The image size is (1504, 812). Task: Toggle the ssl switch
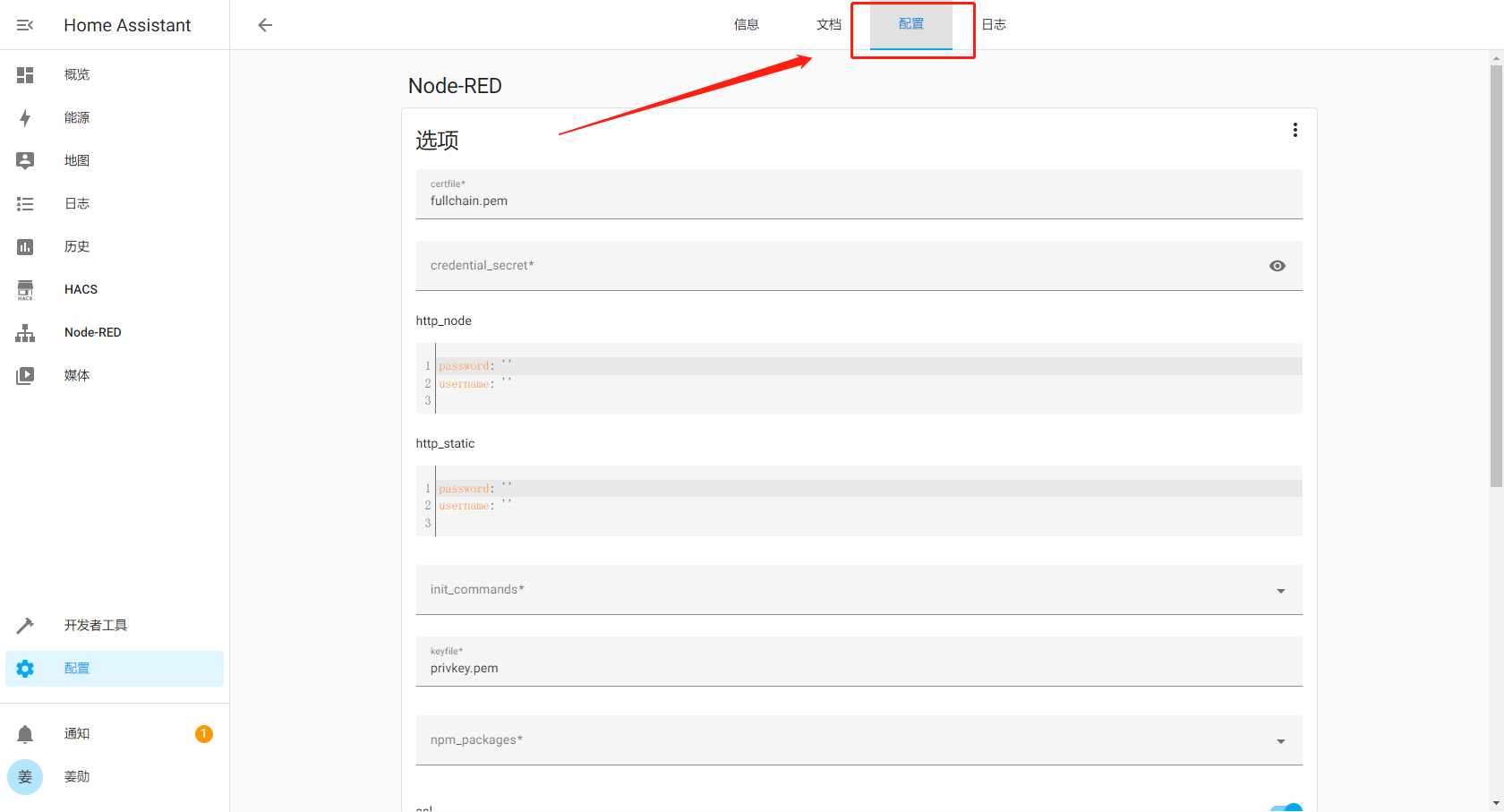(x=1286, y=808)
